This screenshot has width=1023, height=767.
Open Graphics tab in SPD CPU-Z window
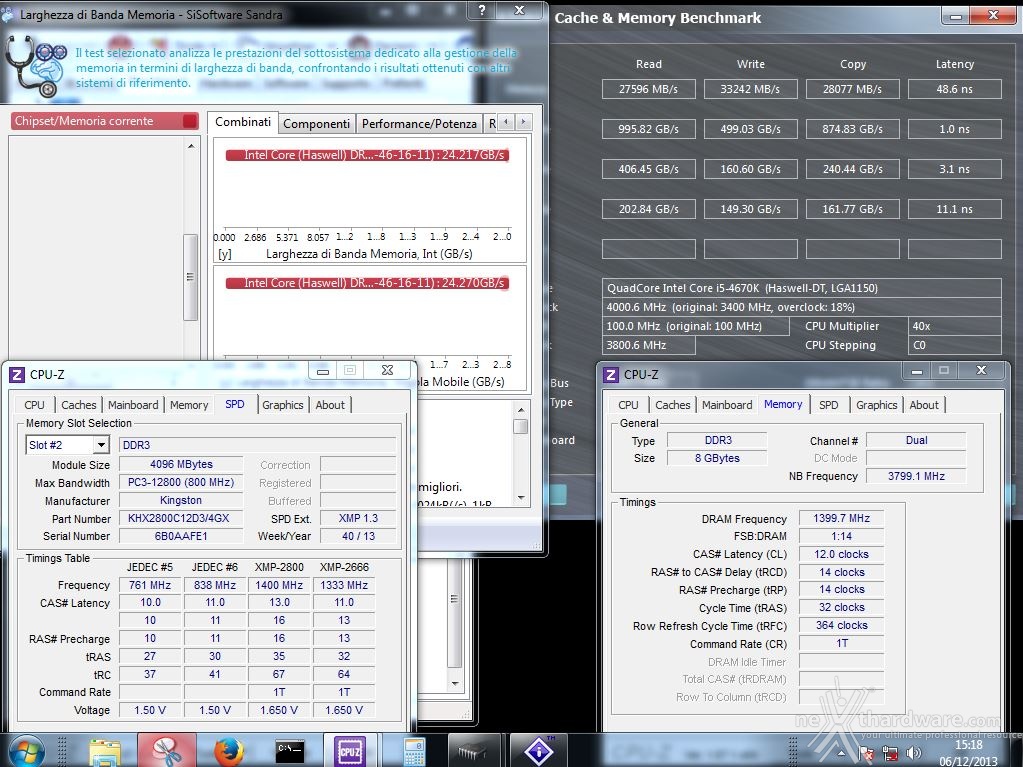pyautogui.click(x=282, y=404)
